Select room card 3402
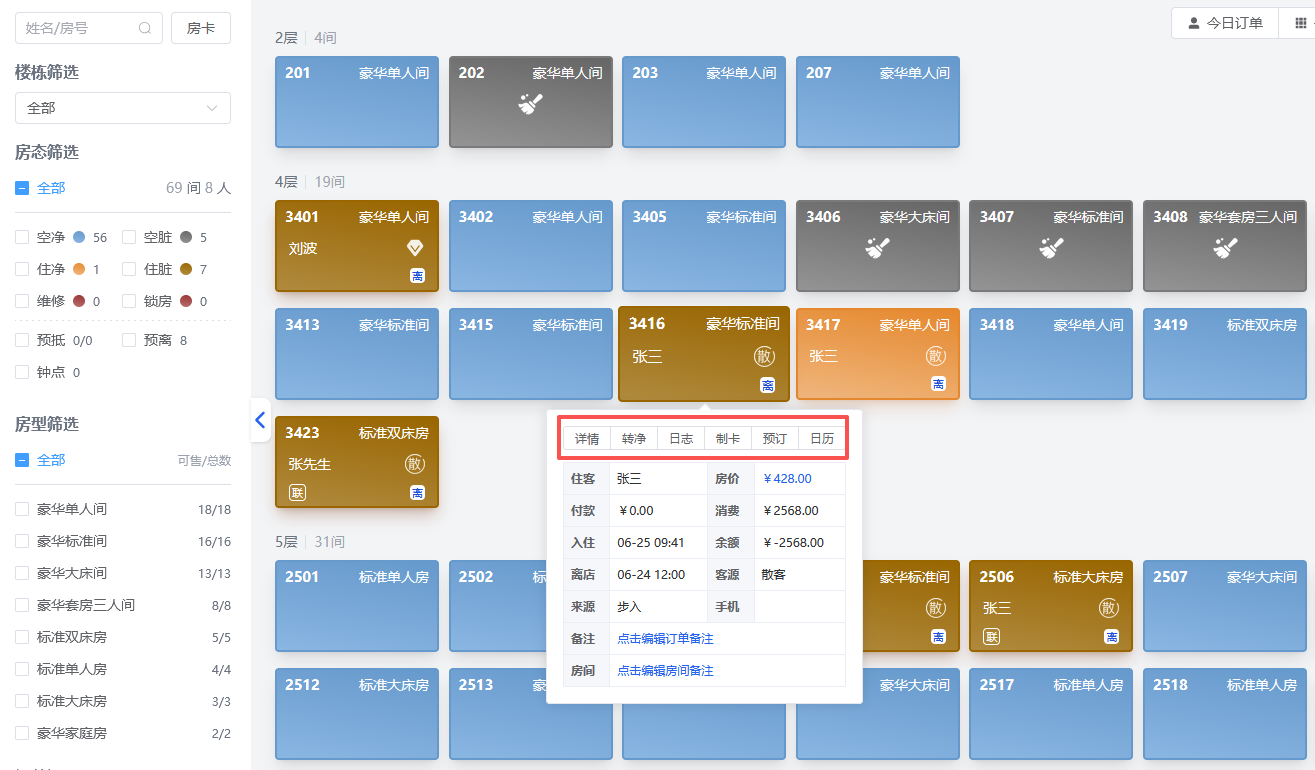The height and width of the screenshot is (770, 1315). tap(531, 246)
